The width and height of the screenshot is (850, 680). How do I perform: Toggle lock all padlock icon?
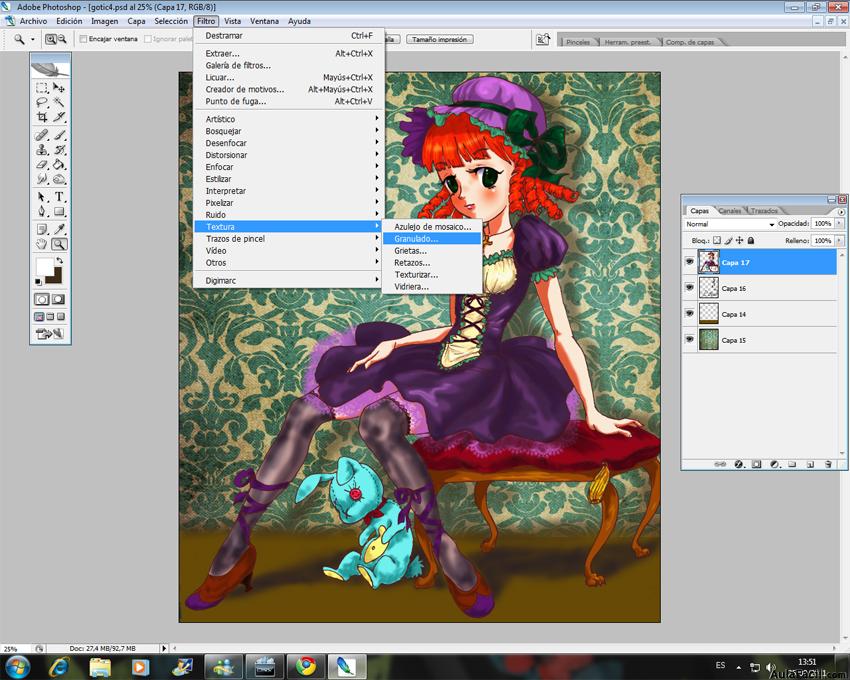pos(751,240)
